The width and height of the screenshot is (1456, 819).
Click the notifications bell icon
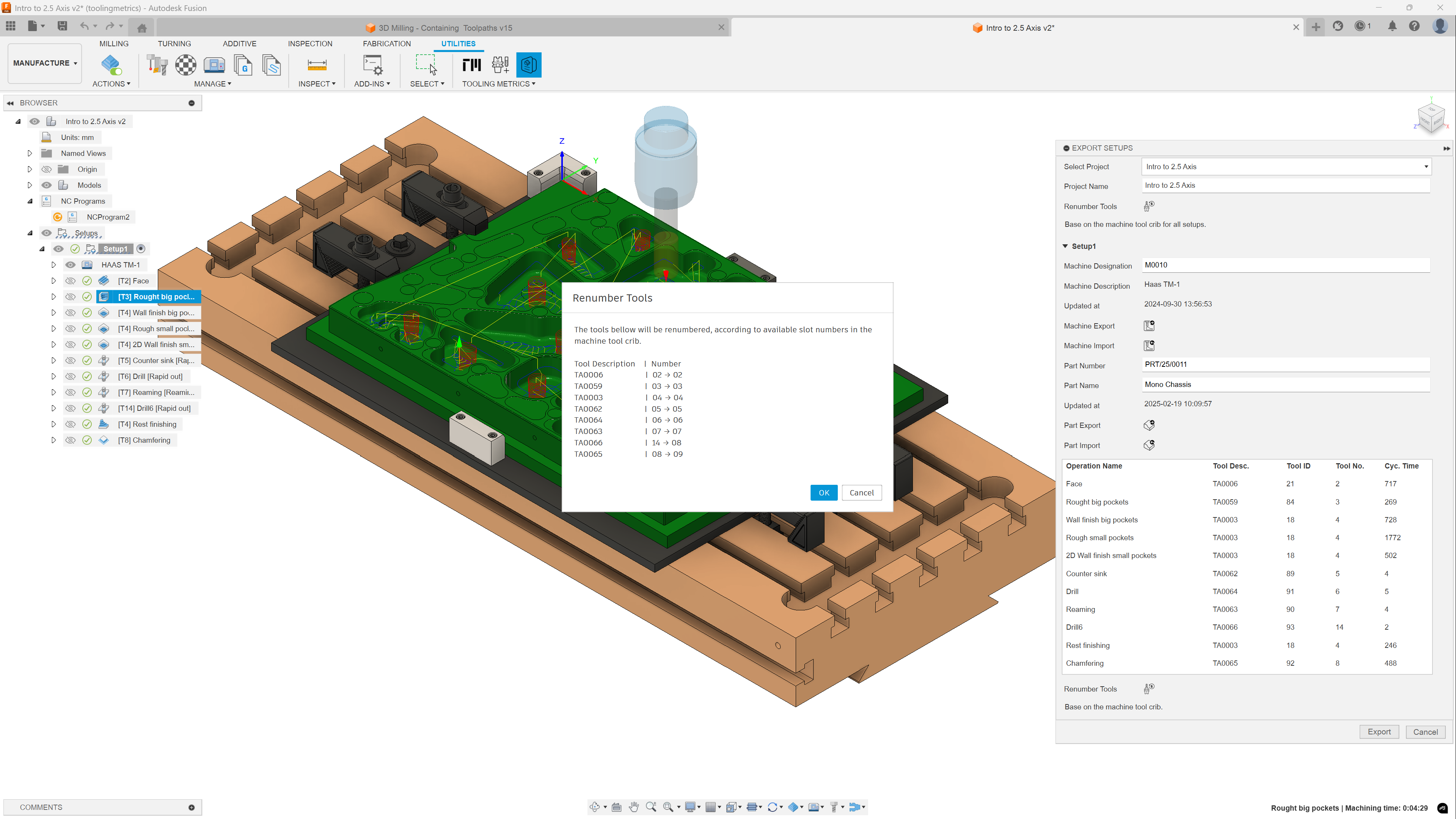pos(1392,27)
